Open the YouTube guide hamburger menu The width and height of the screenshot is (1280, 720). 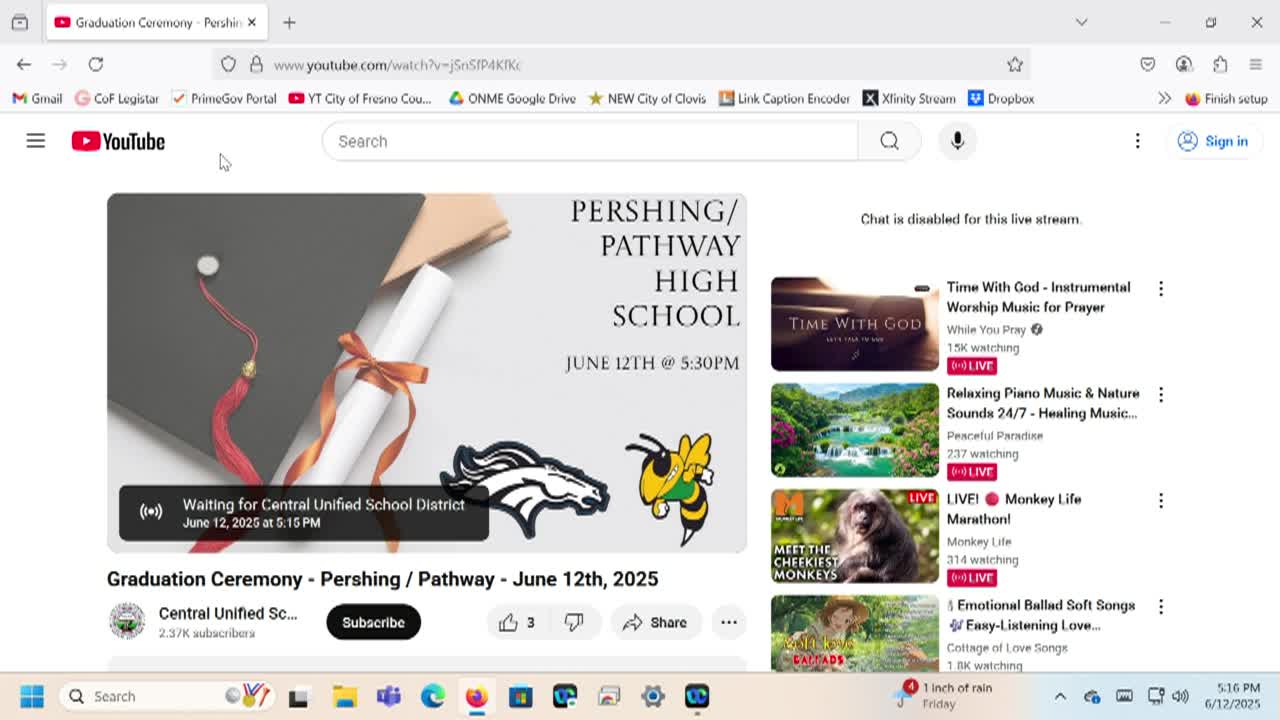point(35,141)
